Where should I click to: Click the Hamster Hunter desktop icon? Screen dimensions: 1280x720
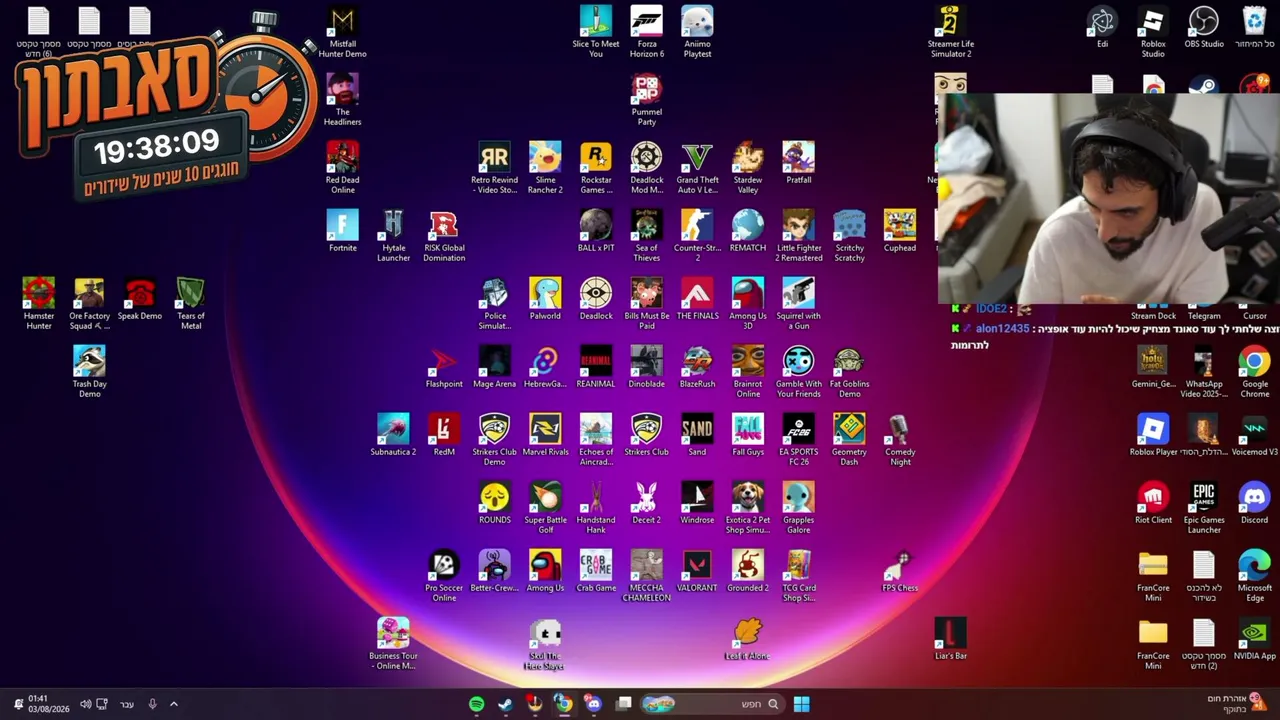[x=38, y=304]
